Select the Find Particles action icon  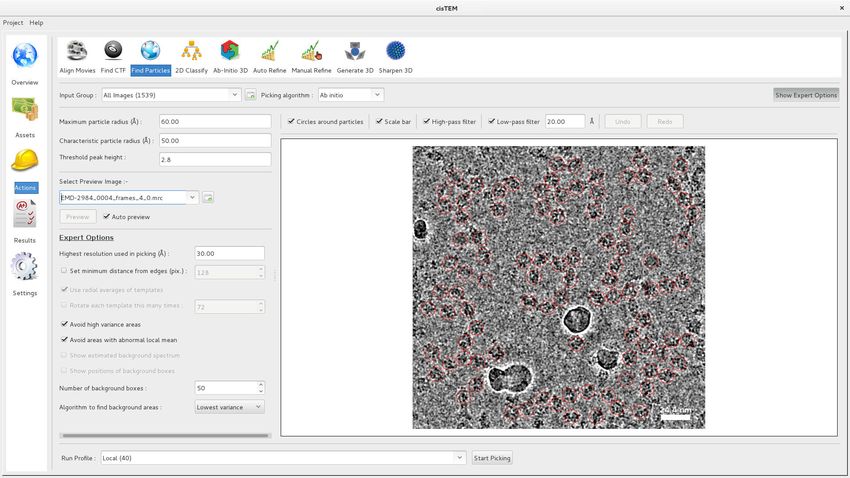tap(150, 57)
